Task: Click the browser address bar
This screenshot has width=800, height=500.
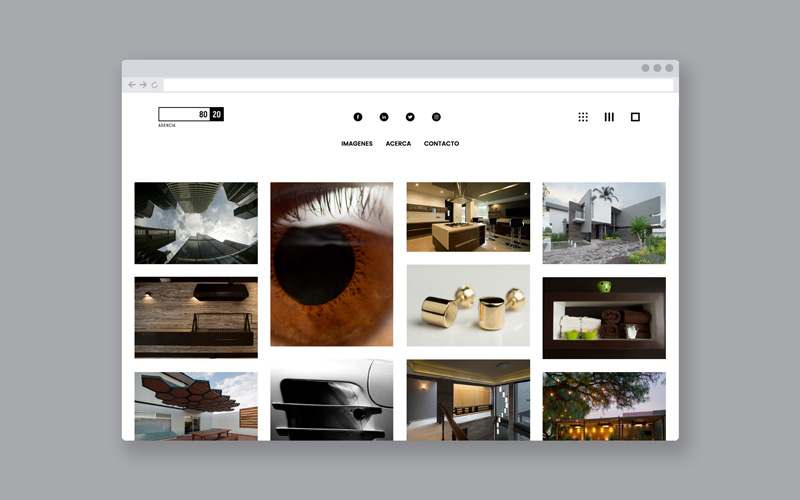Action: coord(418,85)
